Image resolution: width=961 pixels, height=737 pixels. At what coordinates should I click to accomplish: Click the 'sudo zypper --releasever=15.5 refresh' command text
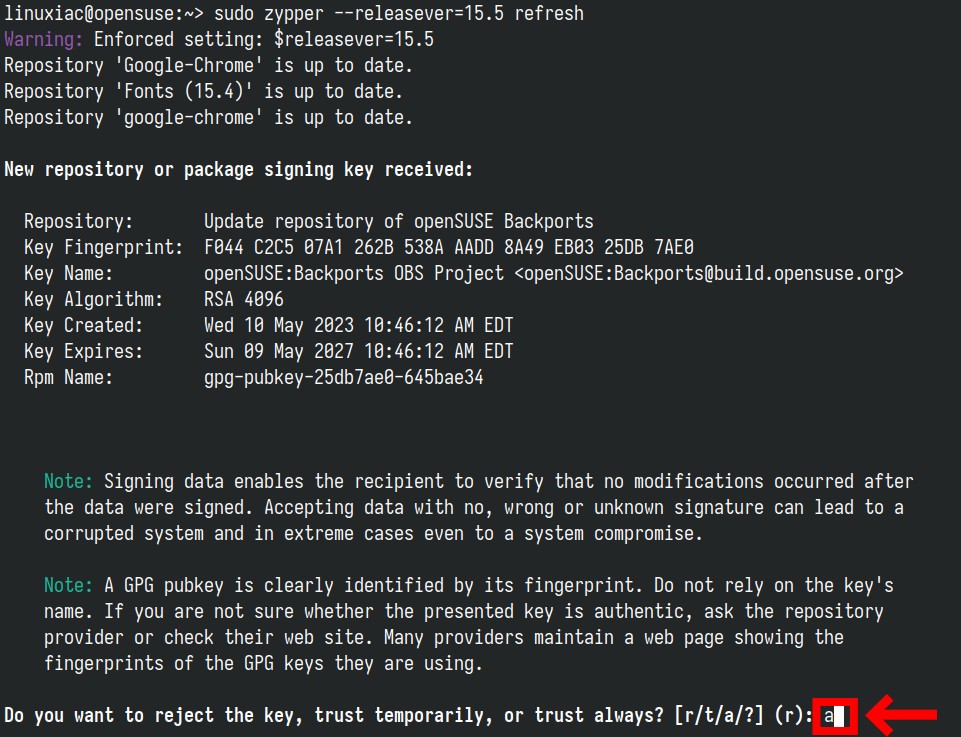pyautogui.click(x=398, y=13)
